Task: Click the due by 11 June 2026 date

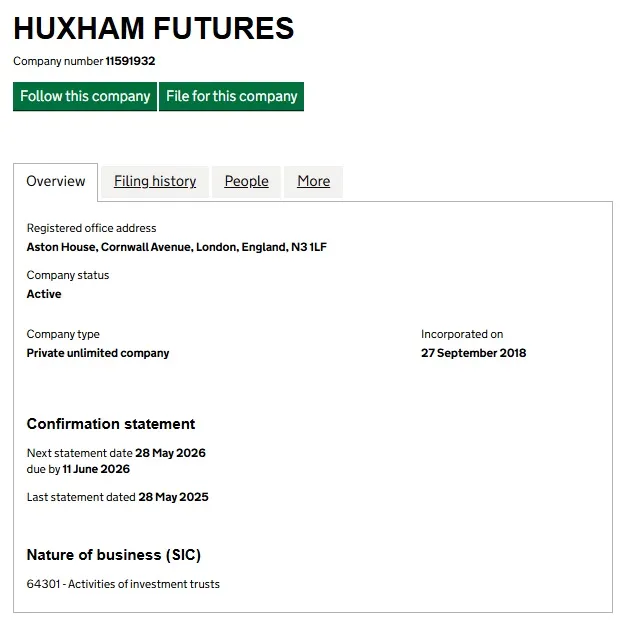Action: (x=96, y=469)
